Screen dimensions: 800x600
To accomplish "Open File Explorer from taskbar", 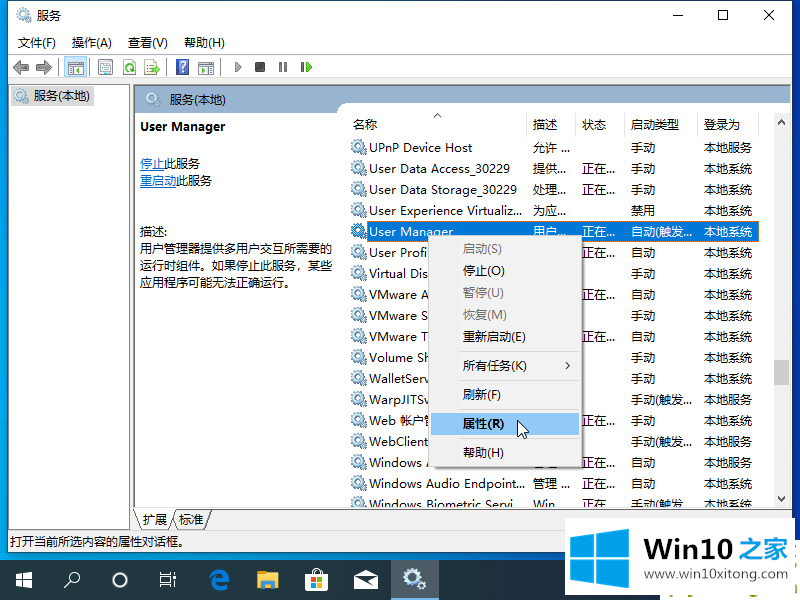I will 267,580.
